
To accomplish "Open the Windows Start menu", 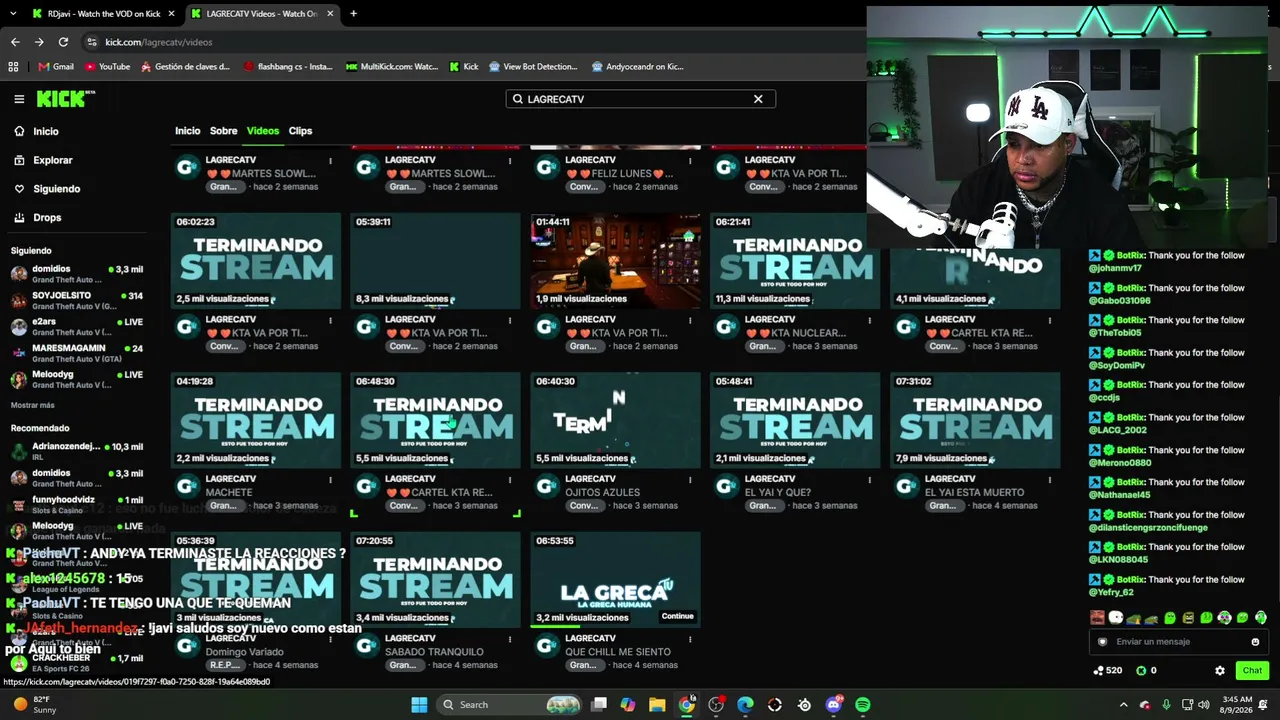I will point(419,705).
